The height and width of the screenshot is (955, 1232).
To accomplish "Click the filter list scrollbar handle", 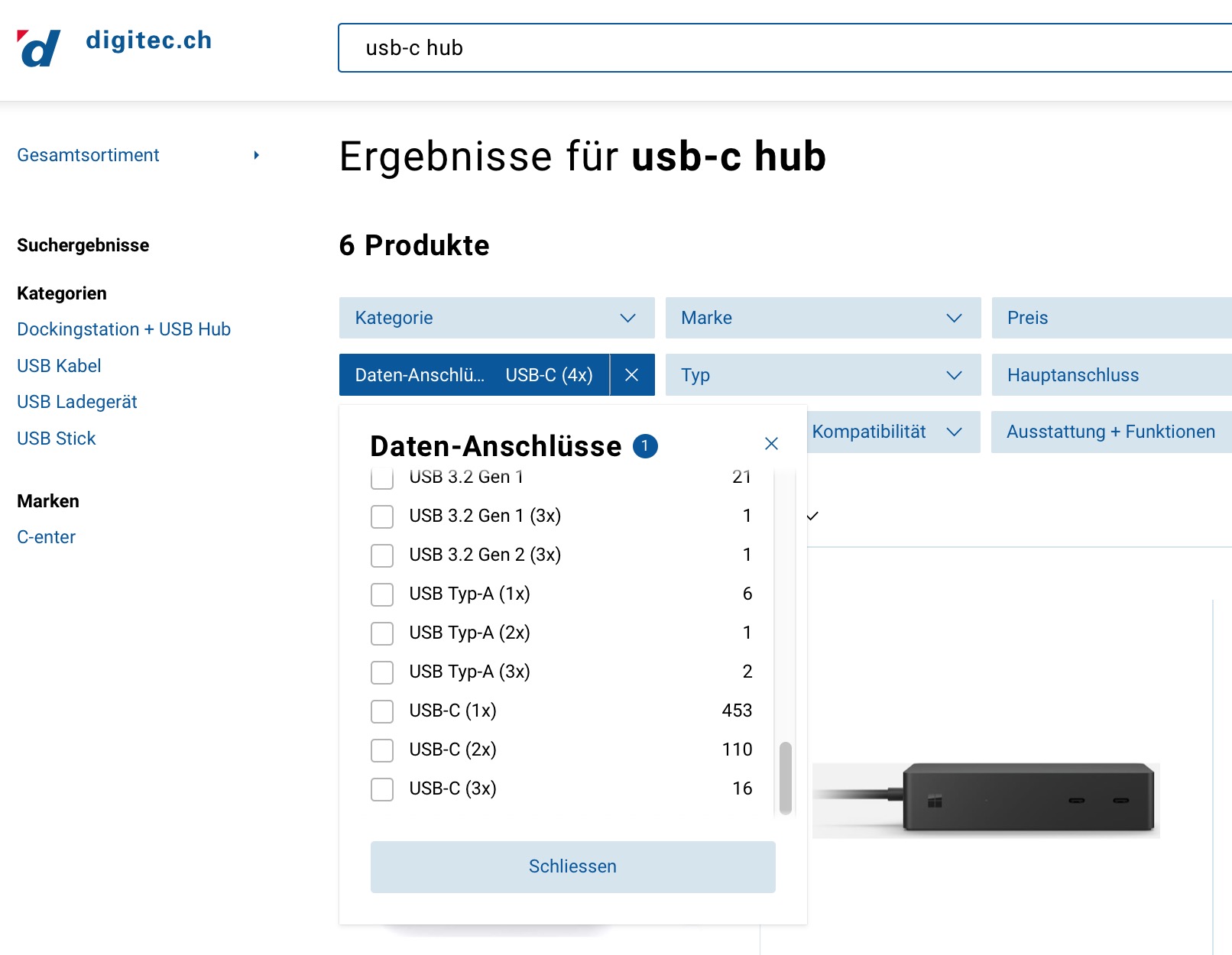I will click(785, 777).
